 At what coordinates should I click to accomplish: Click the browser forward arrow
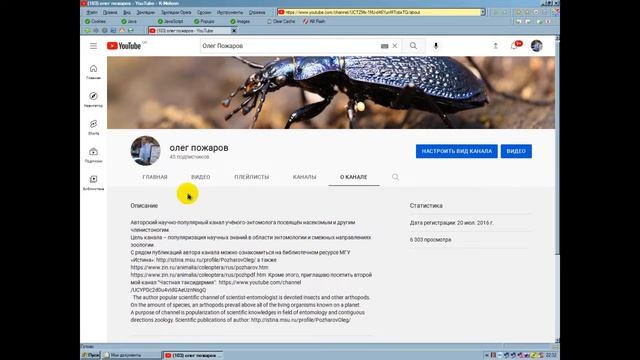pyautogui.click(x=96, y=31)
